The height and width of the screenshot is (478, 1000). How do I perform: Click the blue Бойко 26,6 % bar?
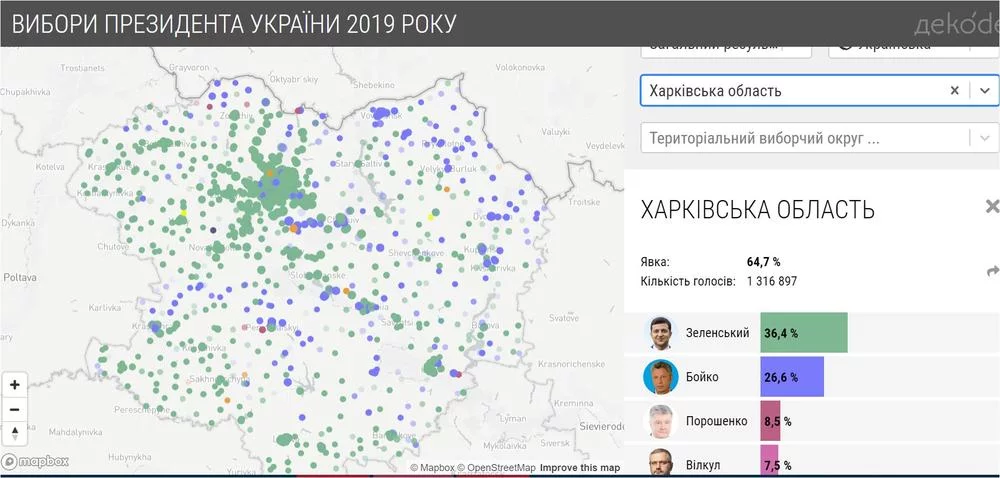pyautogui.click(x=792, y=377)
